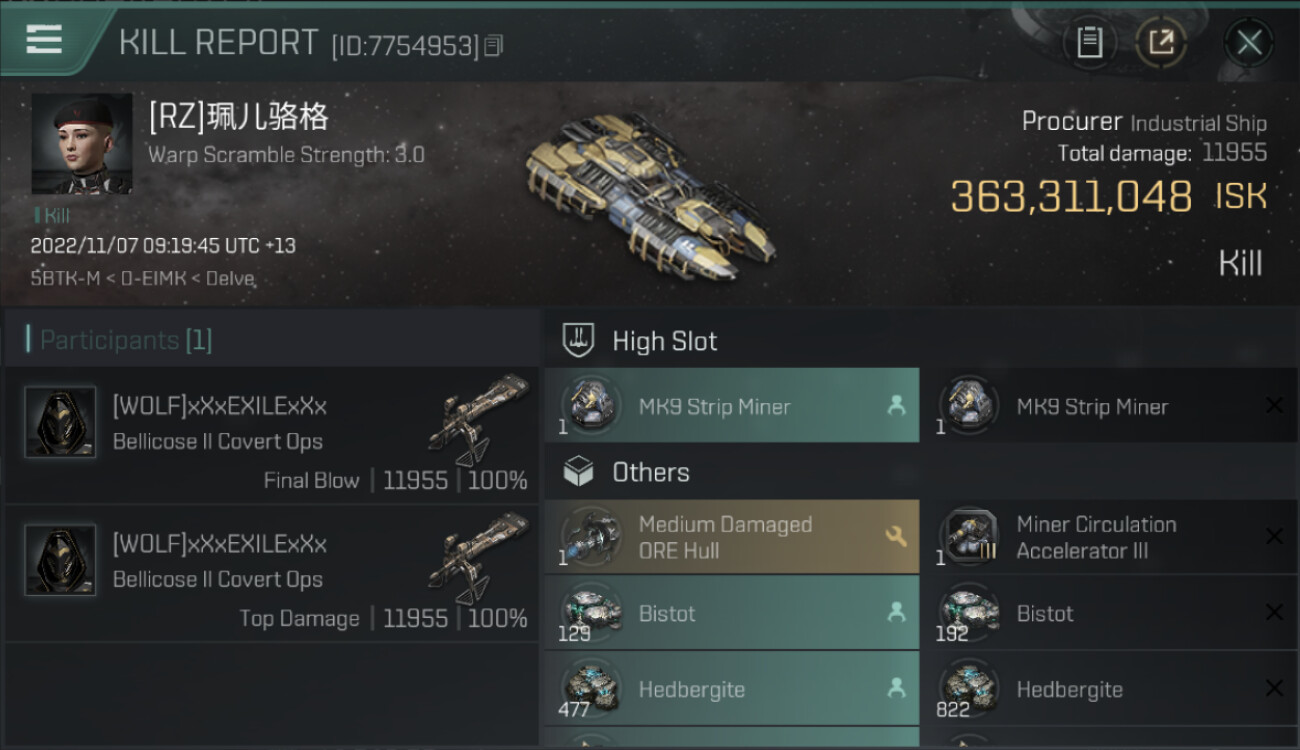Screen dimensions: 1300x750
Task: Click the wrench icon on ORE Hull
Action: pyautogui.click(x=896, y=537)
